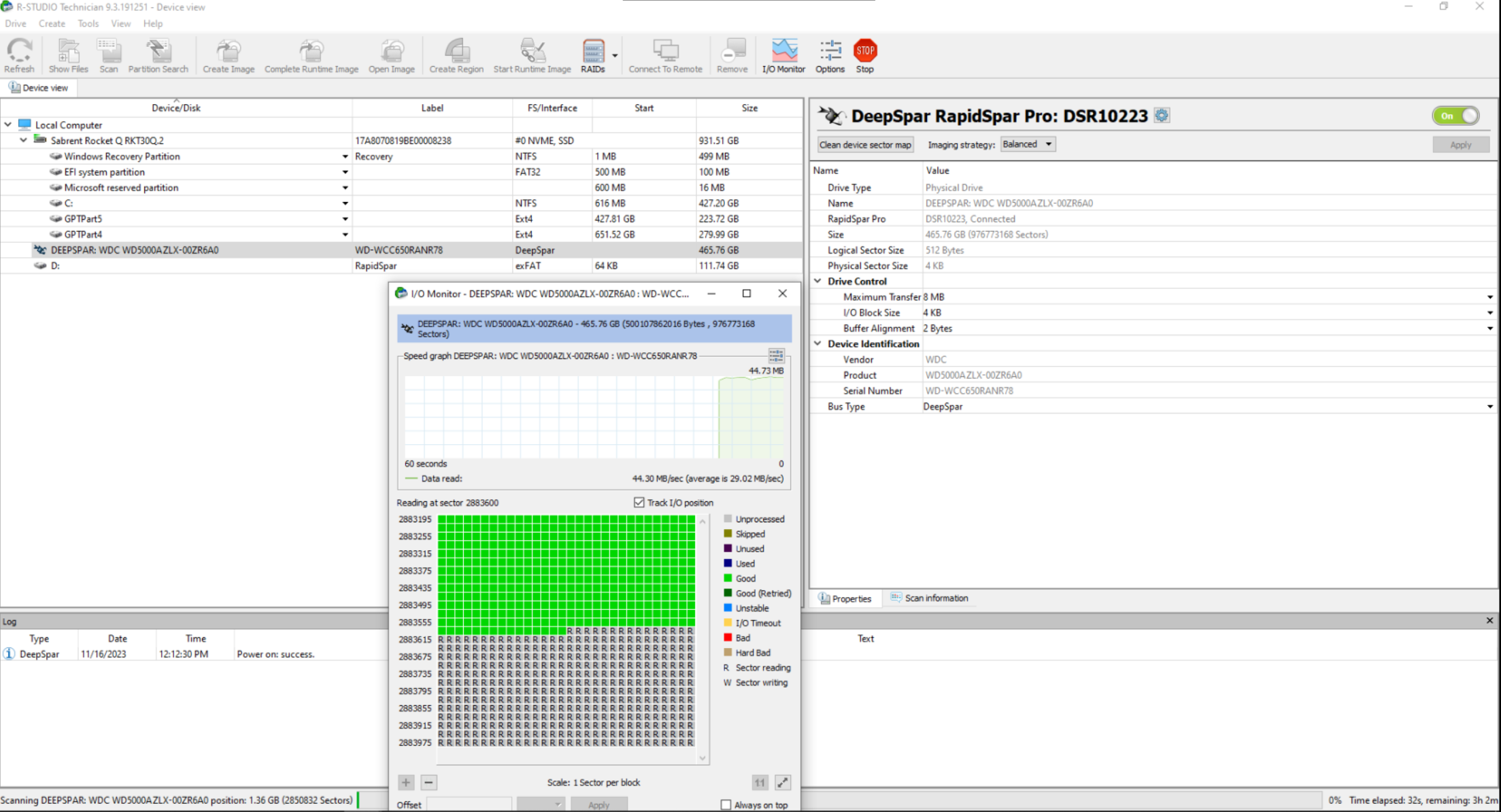
Task: Click the Size column header
Action: [749, 107]
